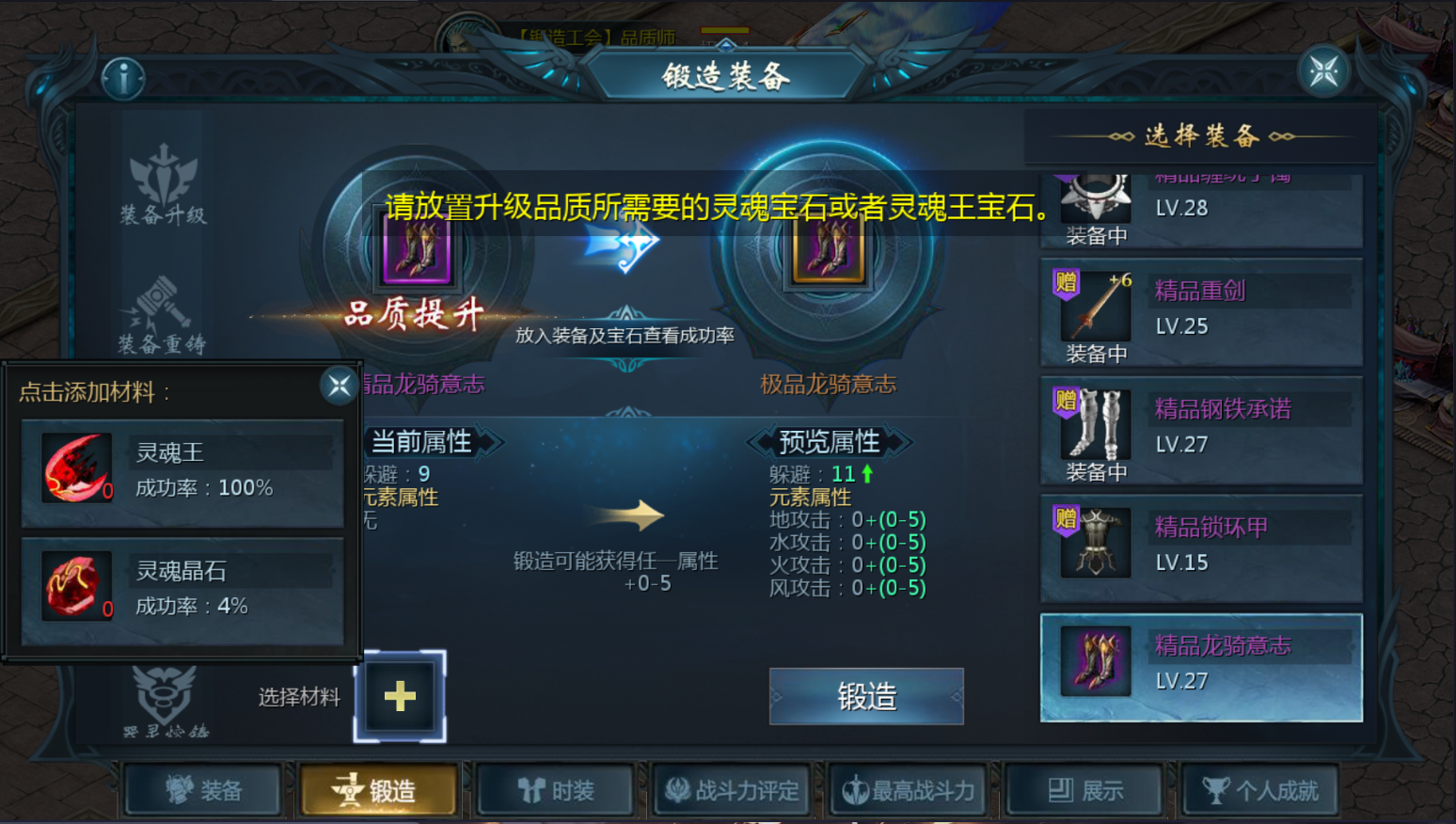Open the 个人成就 tab

point(1259,790)
